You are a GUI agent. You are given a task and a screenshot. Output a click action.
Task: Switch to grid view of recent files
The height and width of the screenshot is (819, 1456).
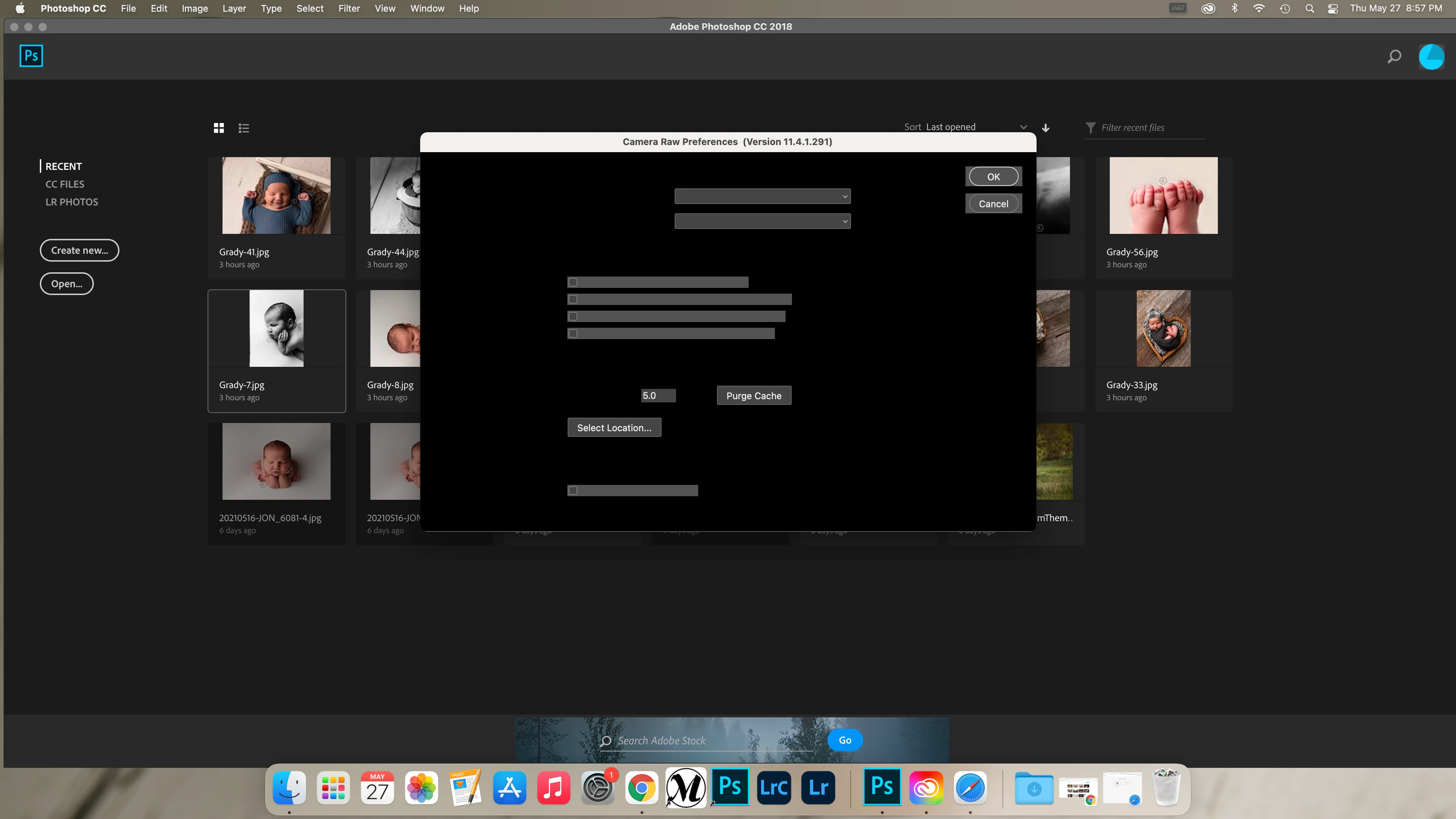[x=219, y=128]
